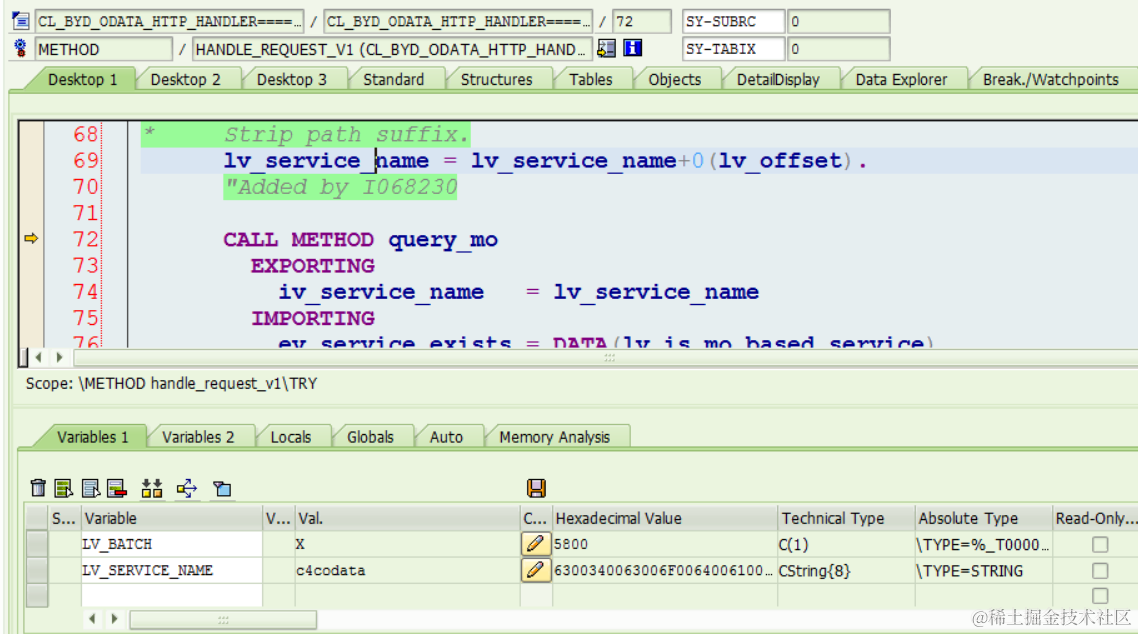Switch to Desktop 1 tab
The image size is (1138, 634).
pos(82,79)
